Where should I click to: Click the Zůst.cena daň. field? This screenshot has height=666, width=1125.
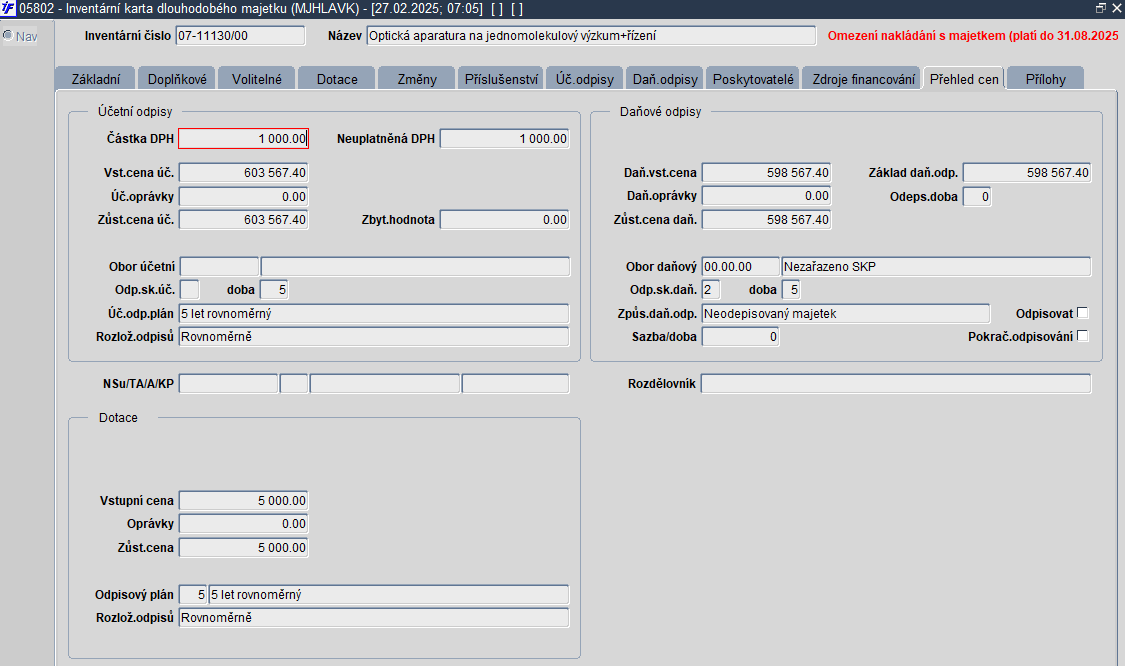(x=766, y=220)
